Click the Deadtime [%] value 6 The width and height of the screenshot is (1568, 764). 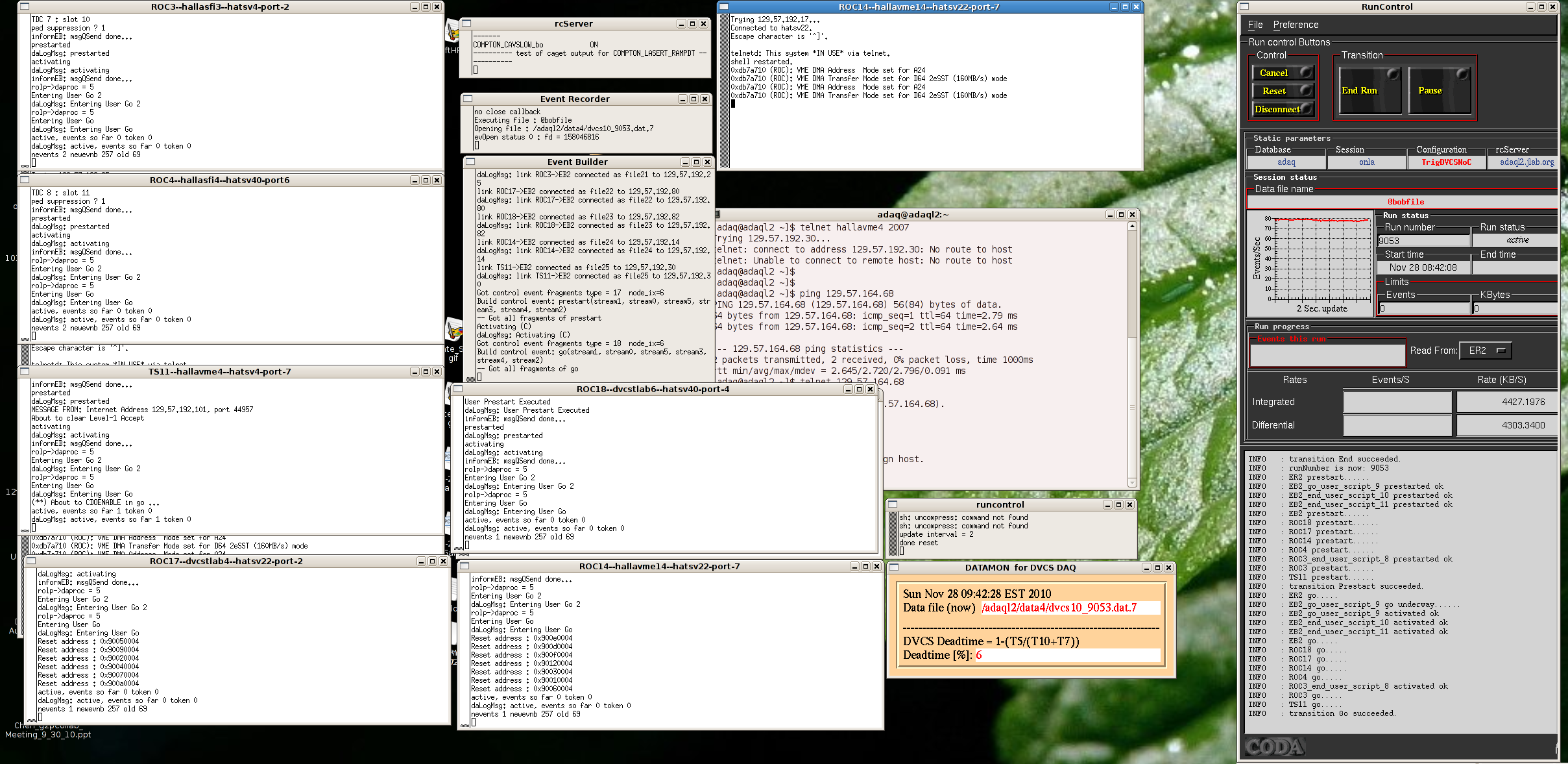click(x=979, y=655)
